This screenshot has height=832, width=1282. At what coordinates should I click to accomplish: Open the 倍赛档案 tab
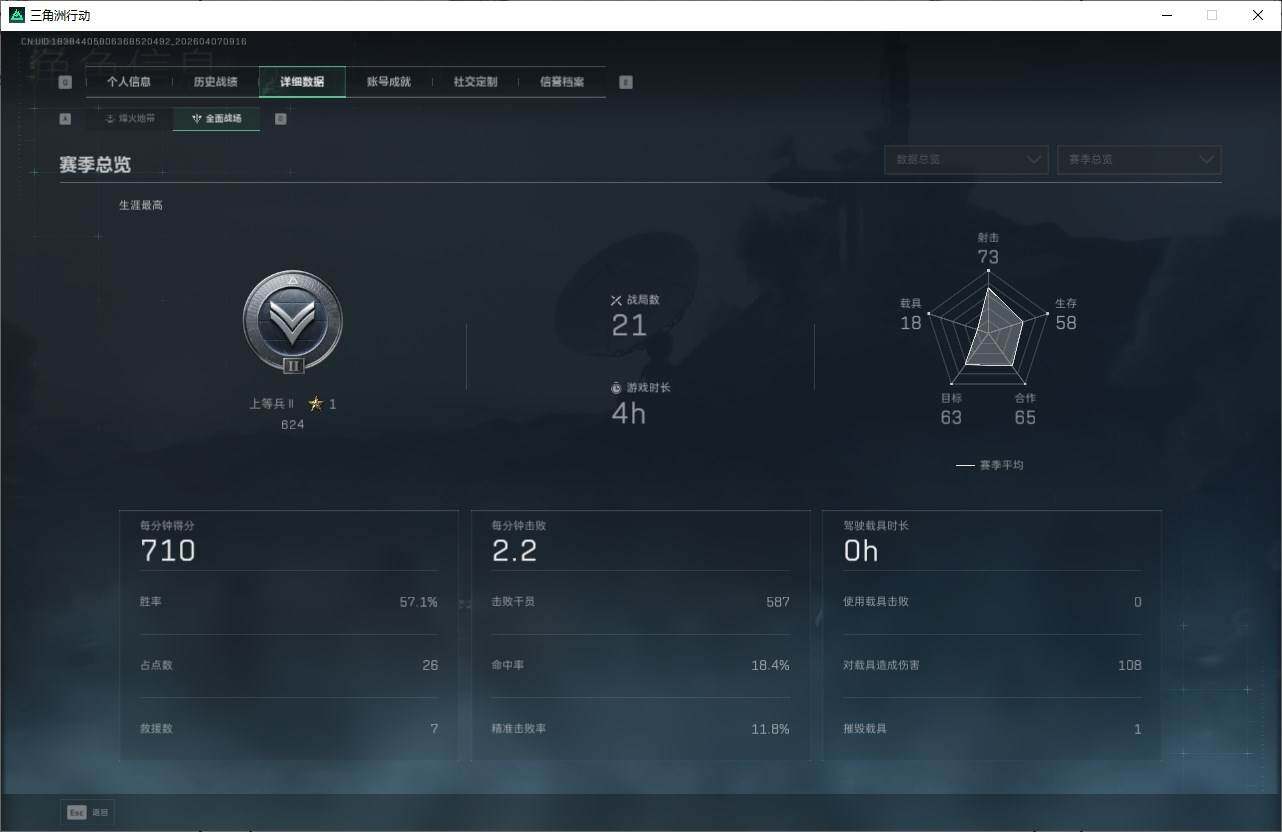(x=562, y=82)
